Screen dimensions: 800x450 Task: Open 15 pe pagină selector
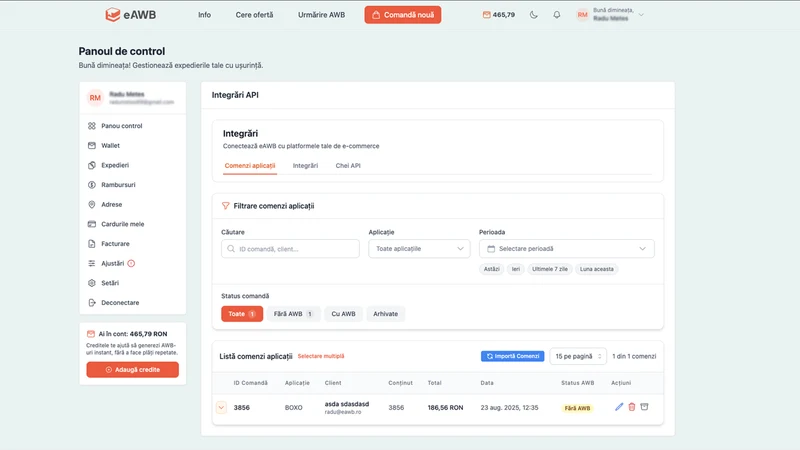click(x=578, y=356)
